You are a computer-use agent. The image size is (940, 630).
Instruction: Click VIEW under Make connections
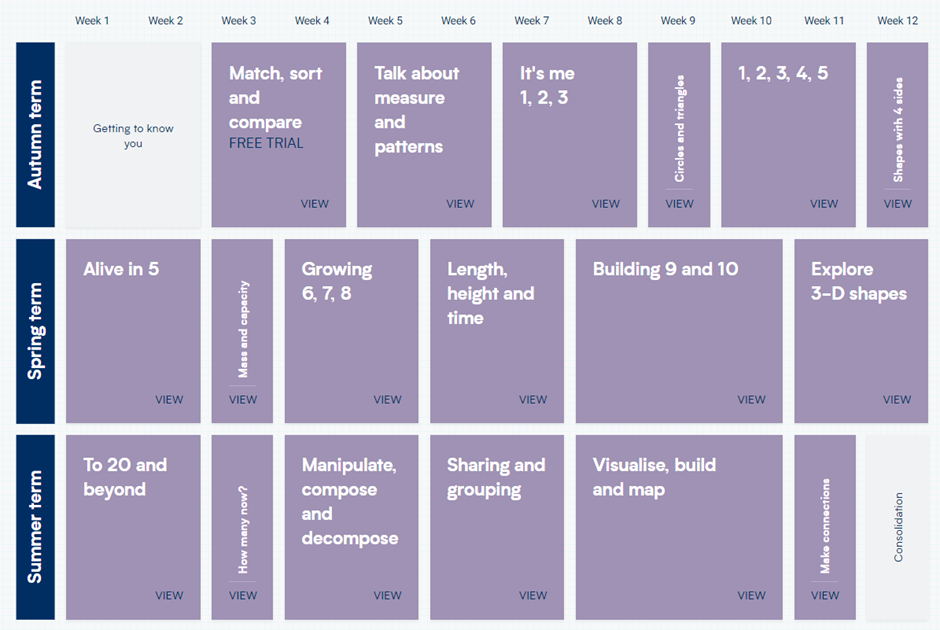824,596
